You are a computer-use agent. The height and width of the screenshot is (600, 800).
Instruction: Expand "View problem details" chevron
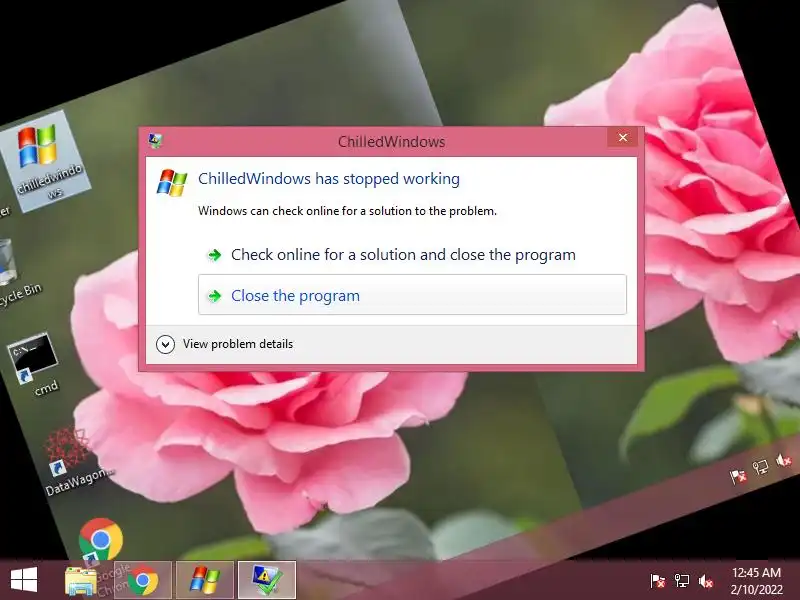coord(165,344)
